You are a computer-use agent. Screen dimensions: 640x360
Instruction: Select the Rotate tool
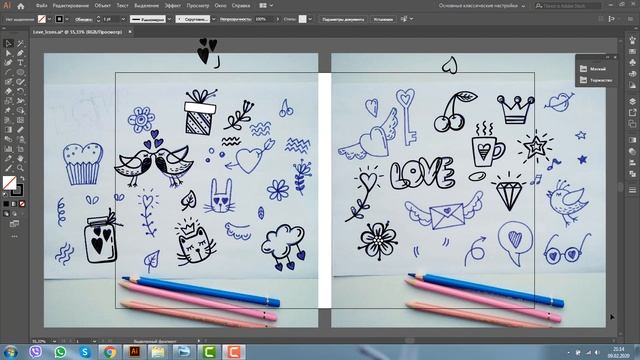20,91
